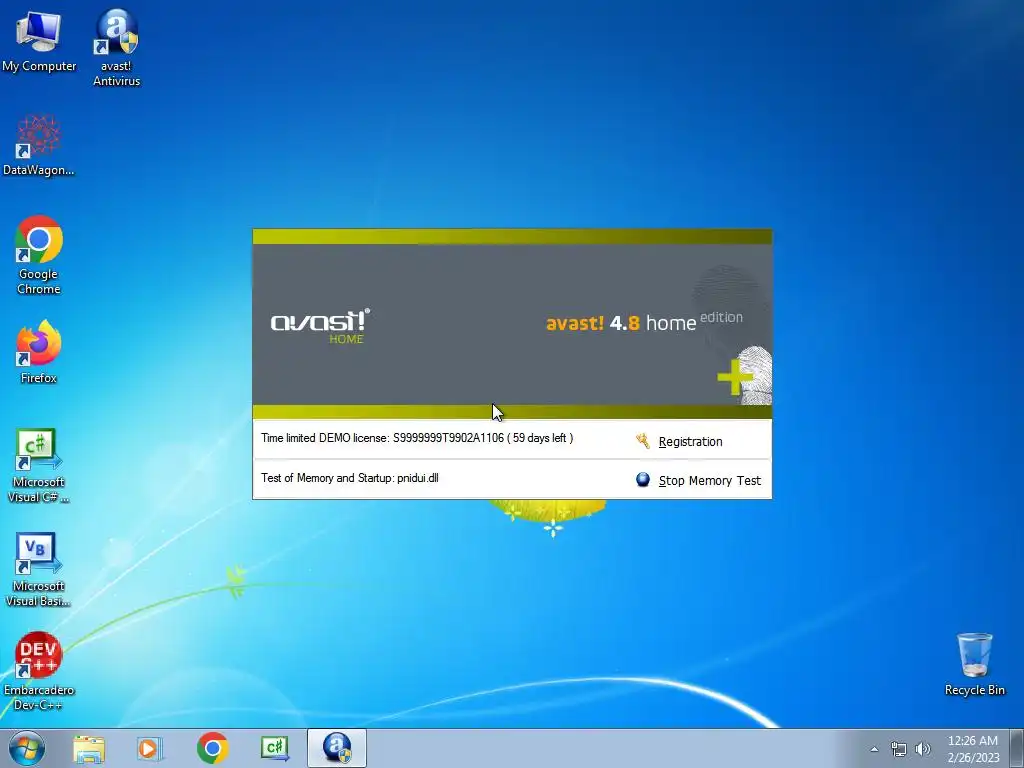Open the clock showing 12:26 AM
This screenshot has height=768, width=1024.
(973, 748)
